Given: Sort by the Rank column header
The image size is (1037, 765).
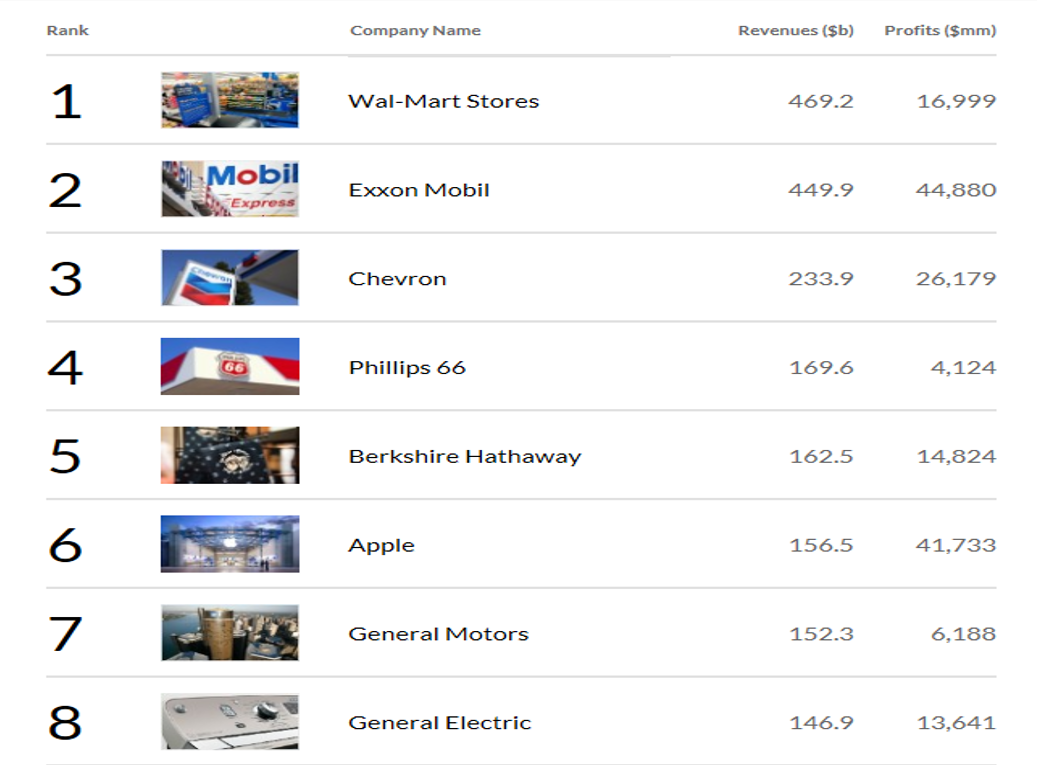Looking at the screenshot, I should (x=67, y=30).
